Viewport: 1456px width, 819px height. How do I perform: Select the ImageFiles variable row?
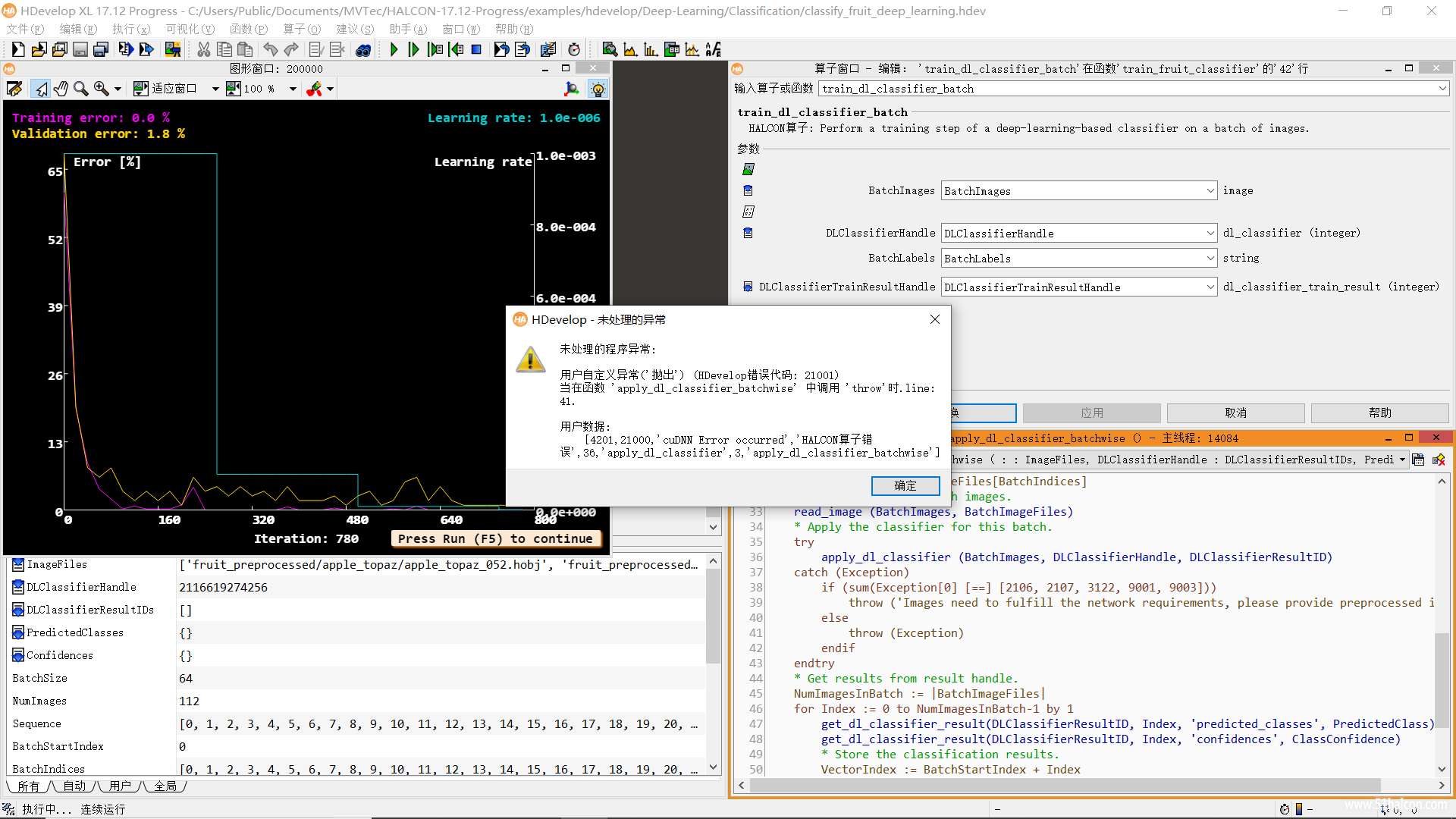(x=356, y=564)
